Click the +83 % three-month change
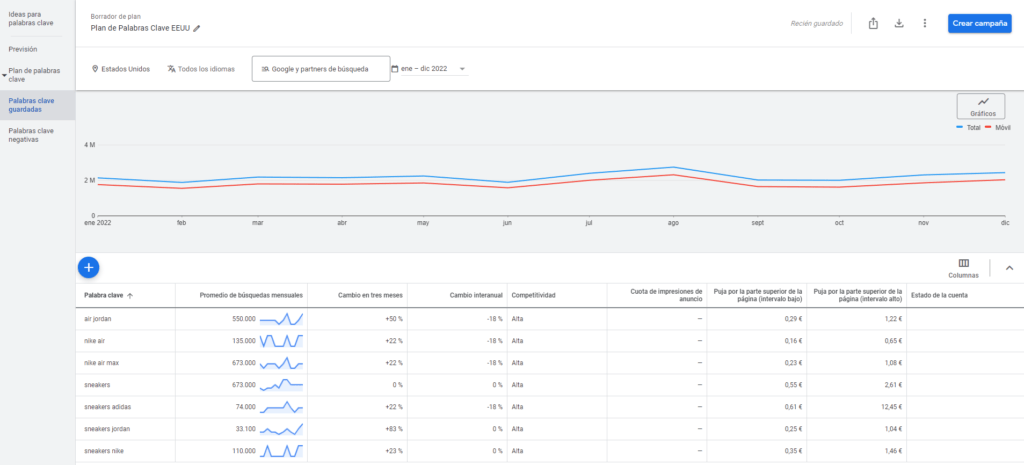Image resolution: width=1024 pixels, height=465 pixels. point(394,429)
